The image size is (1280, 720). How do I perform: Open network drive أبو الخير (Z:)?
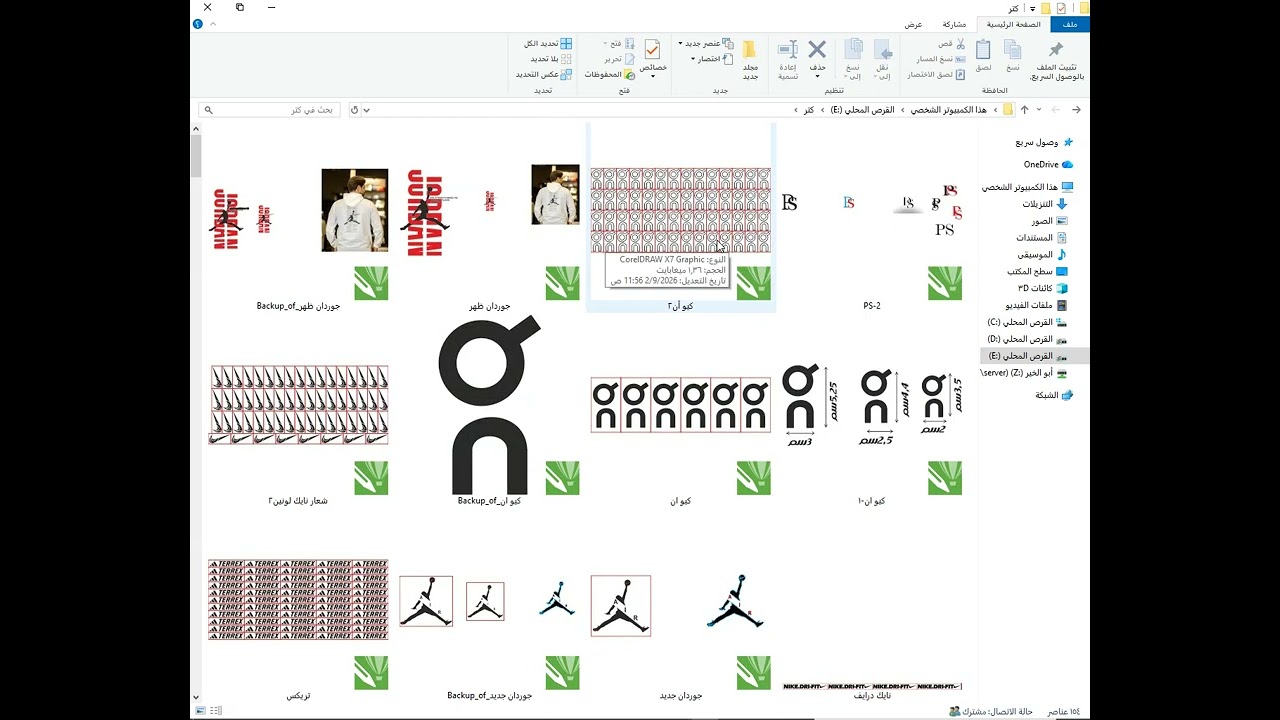(x=1024, y=373)
